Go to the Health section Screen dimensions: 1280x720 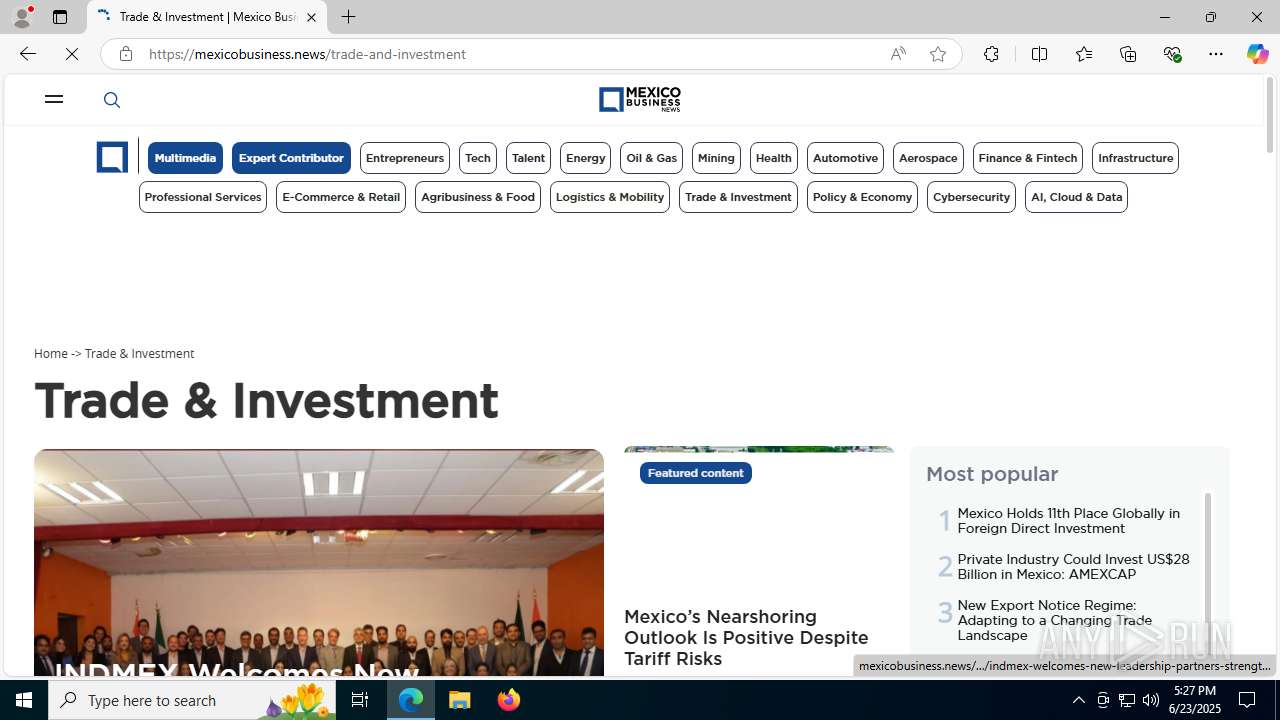774,158
